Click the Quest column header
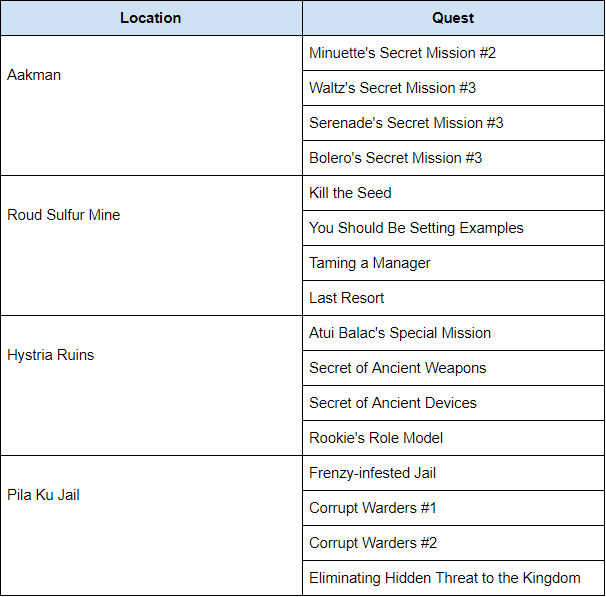606x597 pixels. (x=453, y=18)
